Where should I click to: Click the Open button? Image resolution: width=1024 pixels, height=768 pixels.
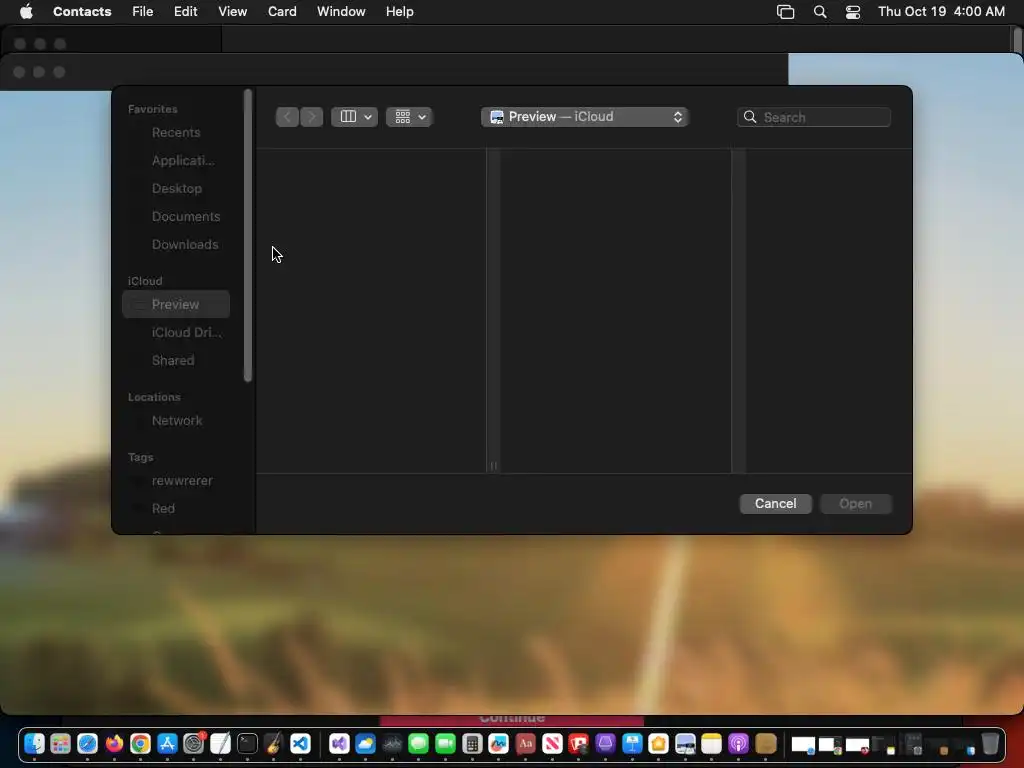coord(856,504)
